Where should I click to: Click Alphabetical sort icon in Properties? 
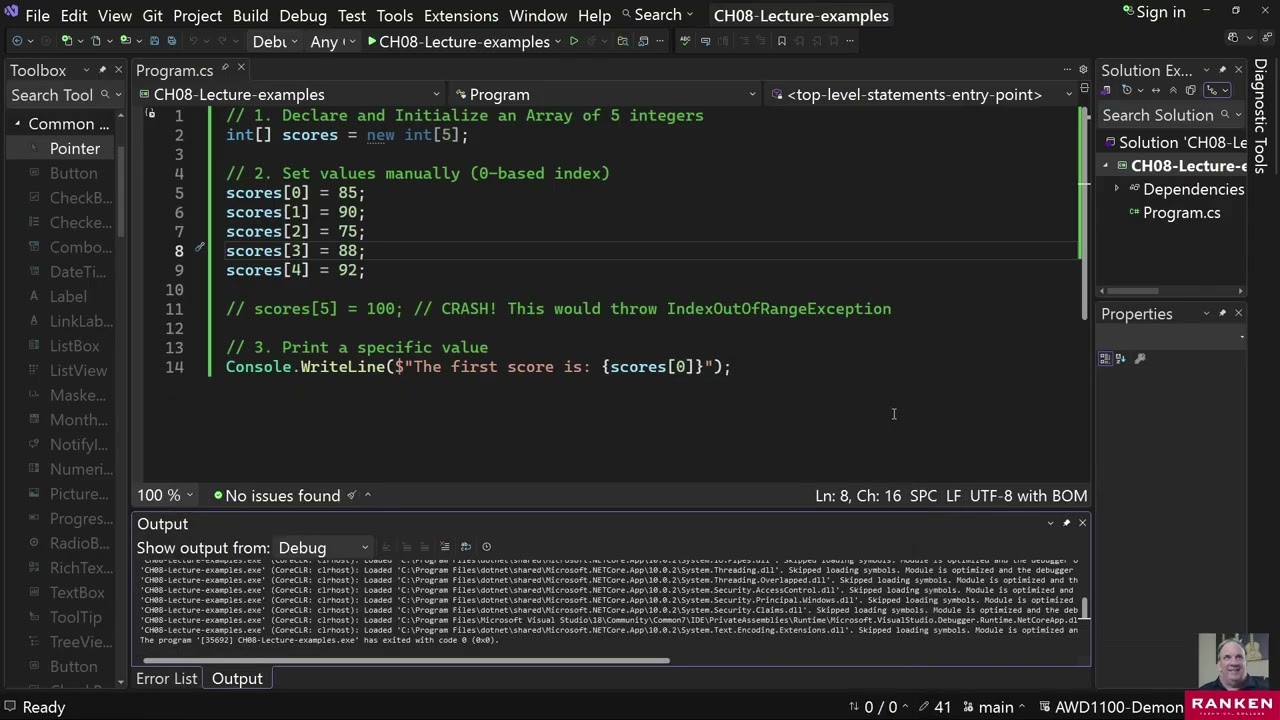coord(1121,358)
